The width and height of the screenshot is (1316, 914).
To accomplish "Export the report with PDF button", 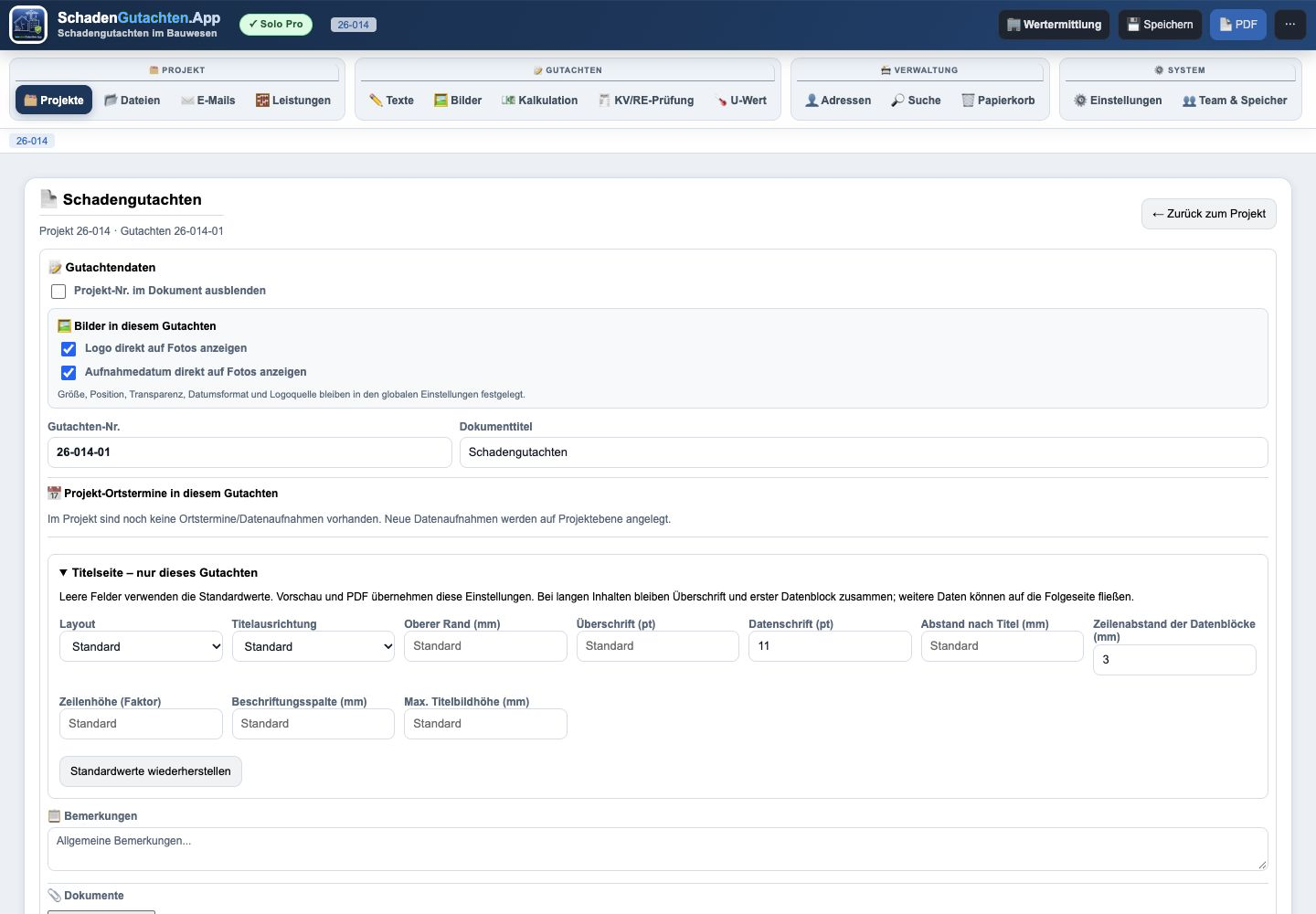I will [1238, 25].
